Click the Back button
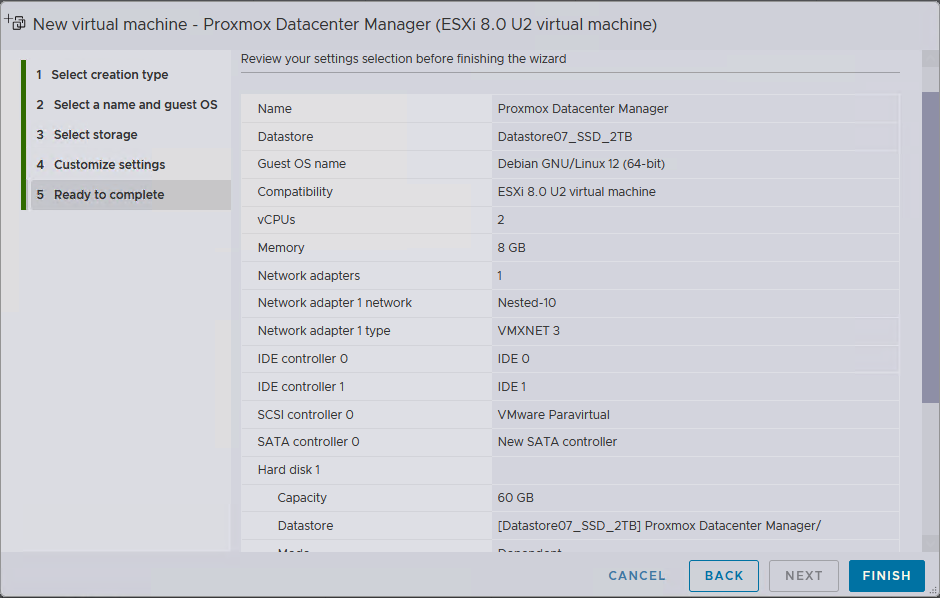Viewport: 940px width, 598px height. tap(723, 575)
